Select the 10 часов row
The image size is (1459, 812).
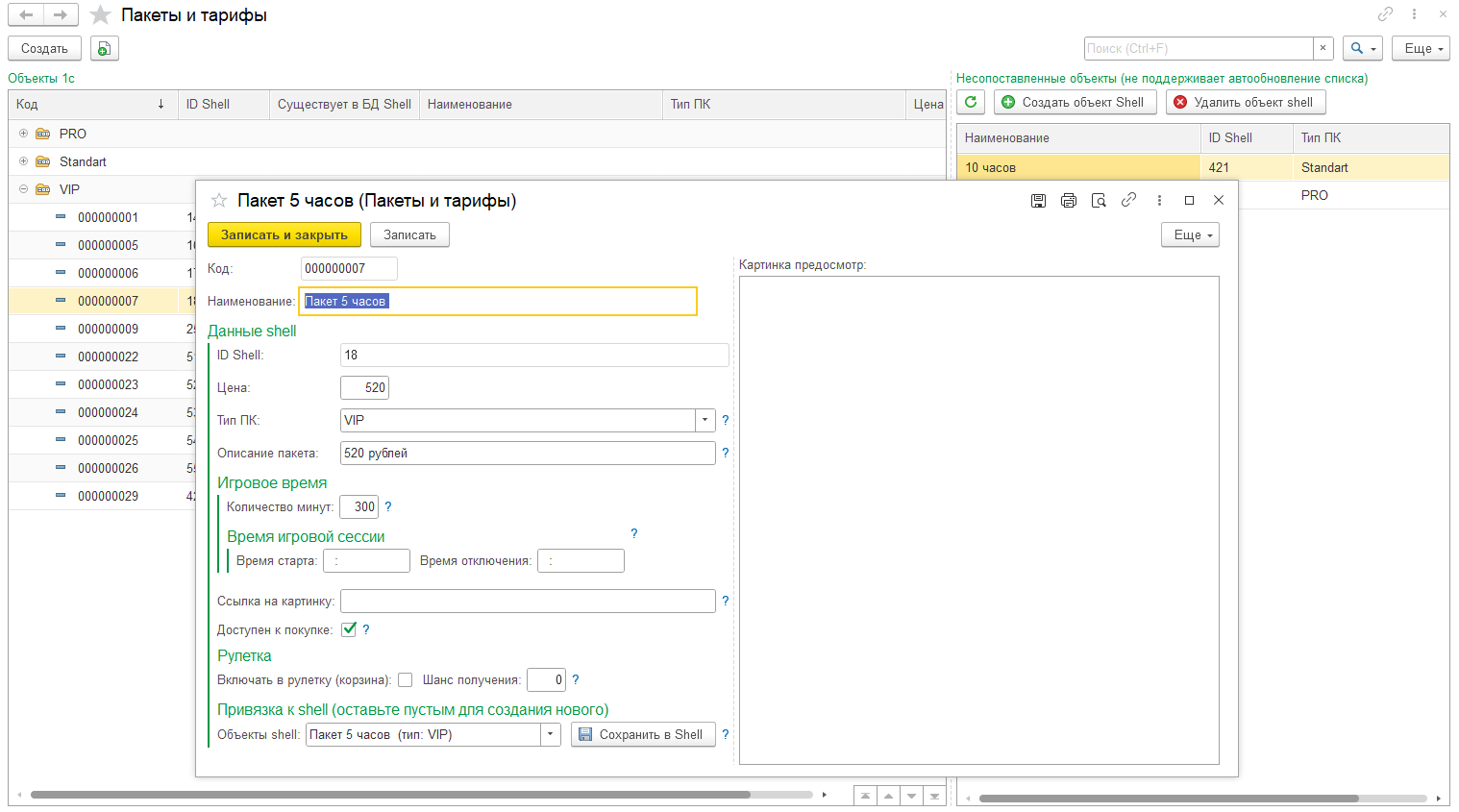1202,167
